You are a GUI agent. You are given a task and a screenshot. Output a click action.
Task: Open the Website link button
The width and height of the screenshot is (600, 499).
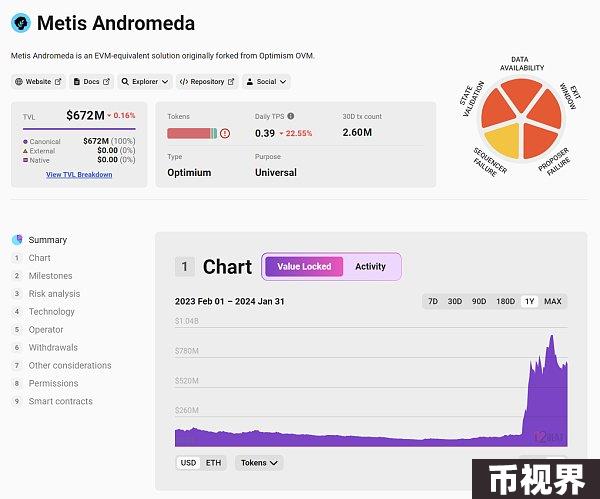pyautogui.click(x=38, y=82)
